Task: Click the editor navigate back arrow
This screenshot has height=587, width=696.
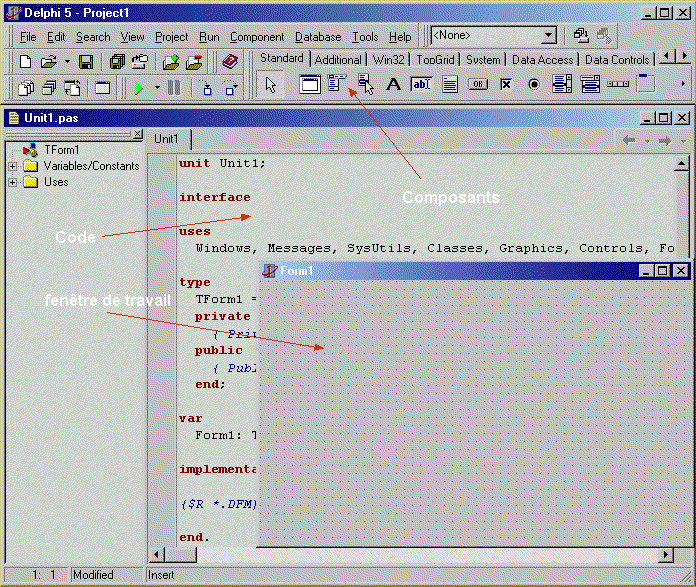Action: pos(629,141)
